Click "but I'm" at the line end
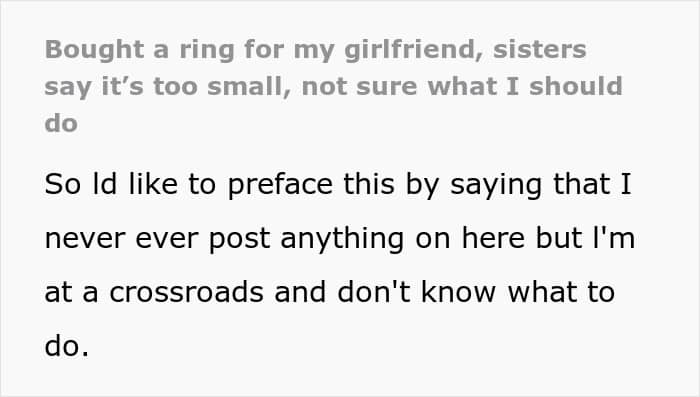 (585, 238)
